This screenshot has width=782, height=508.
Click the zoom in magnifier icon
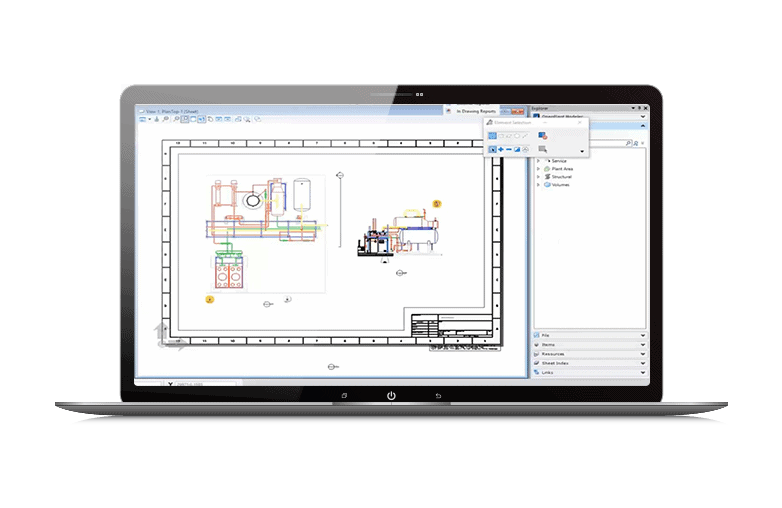coord(167,119)
